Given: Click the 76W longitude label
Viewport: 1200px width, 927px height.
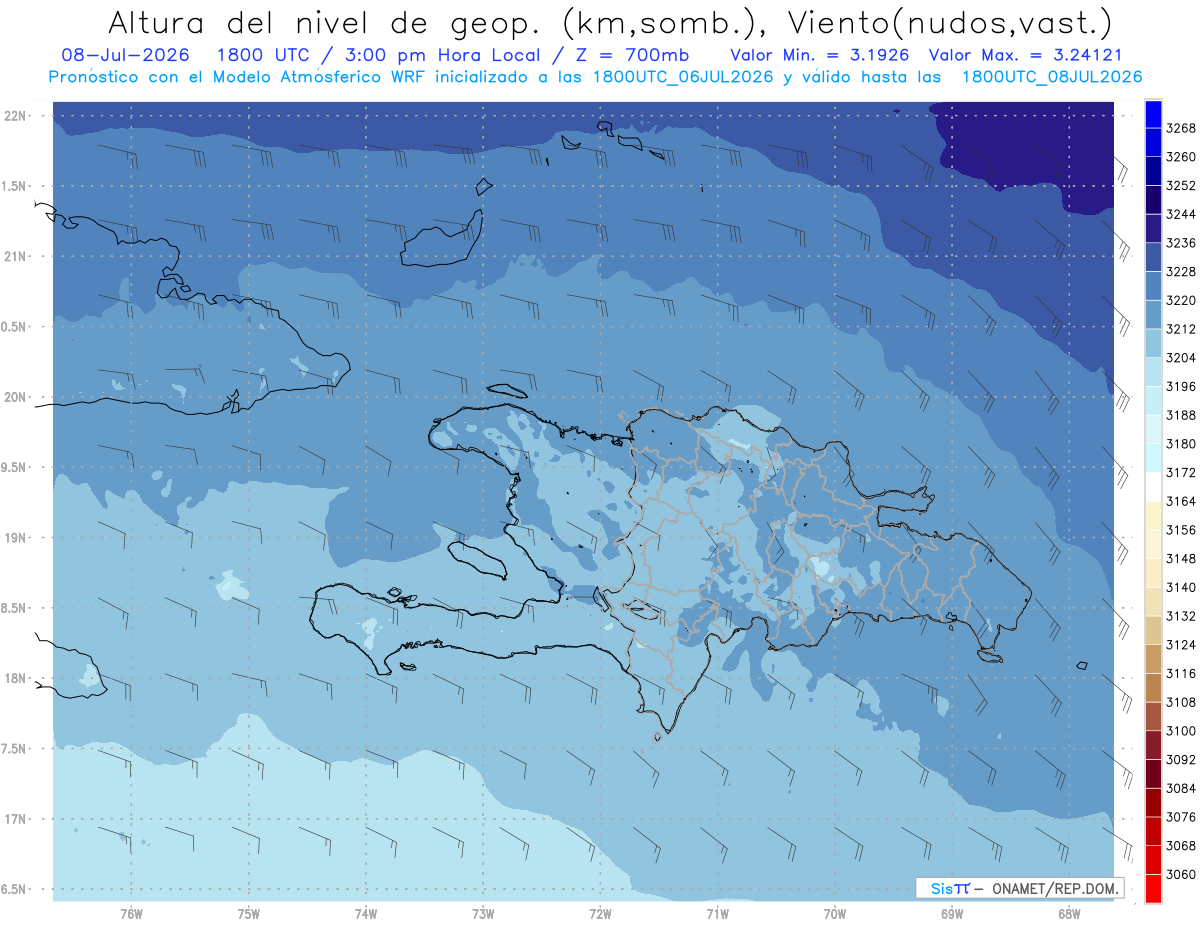Looking at the screenshot, I should [x=131, y=913].
